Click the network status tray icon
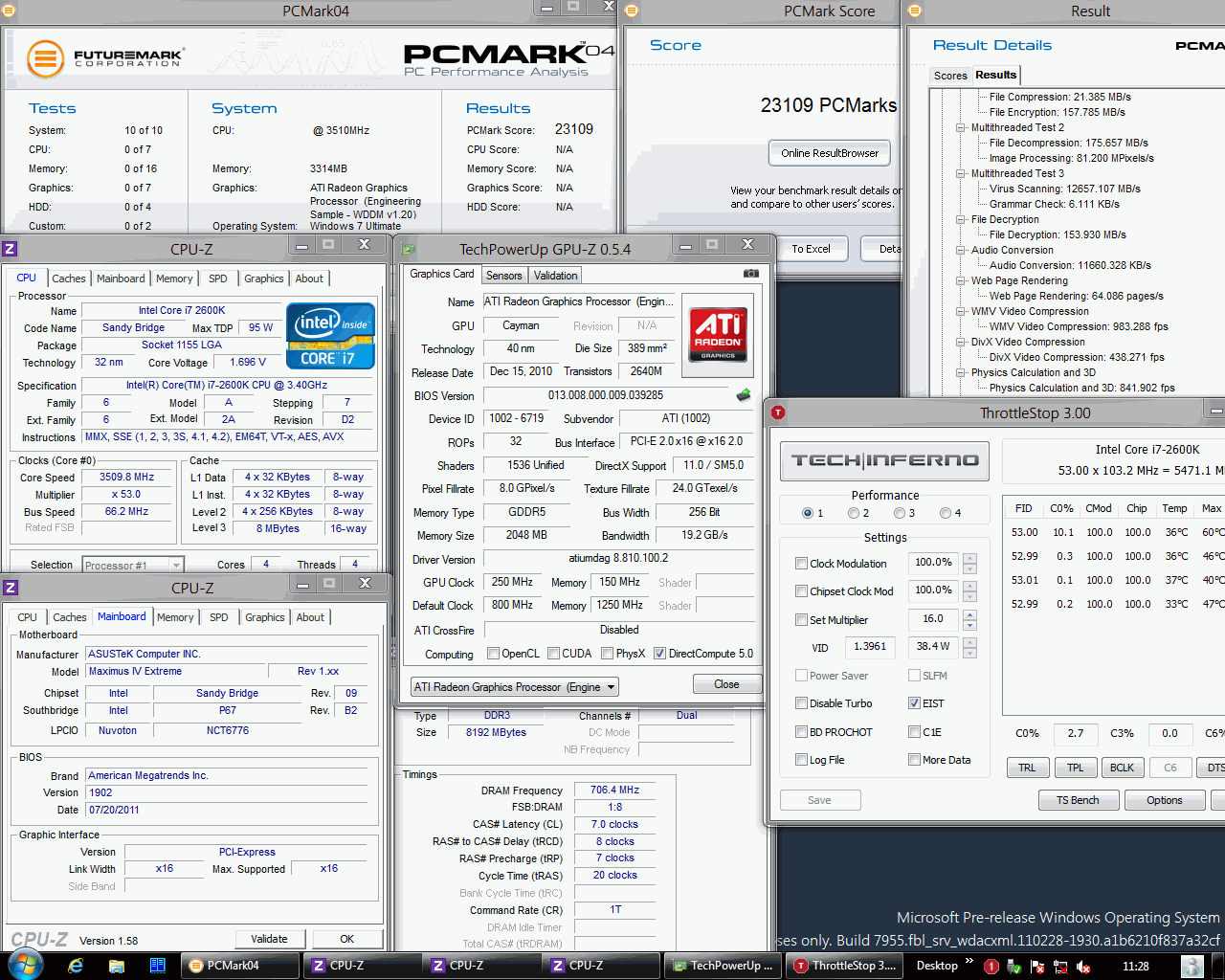 (x=1060, y=967)
